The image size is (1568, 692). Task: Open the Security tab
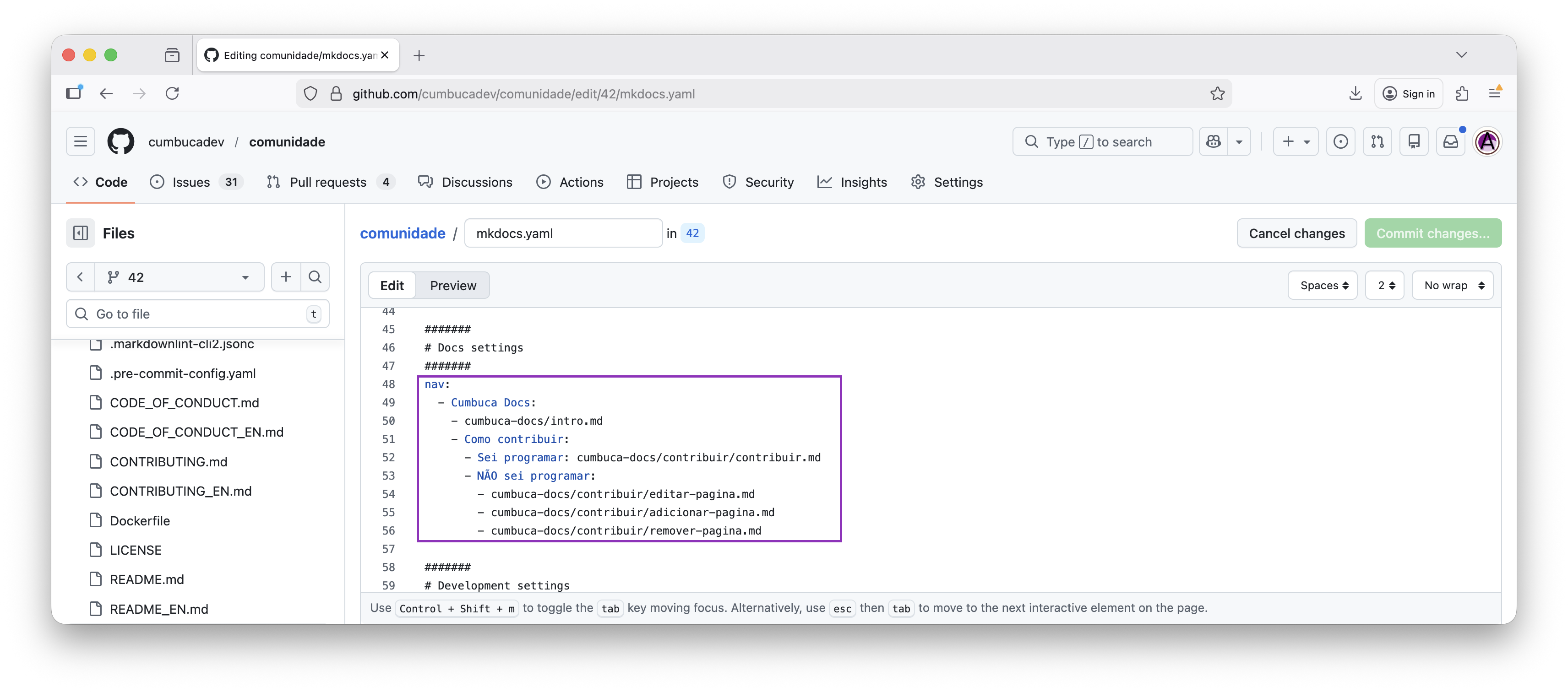click(758, 182)
